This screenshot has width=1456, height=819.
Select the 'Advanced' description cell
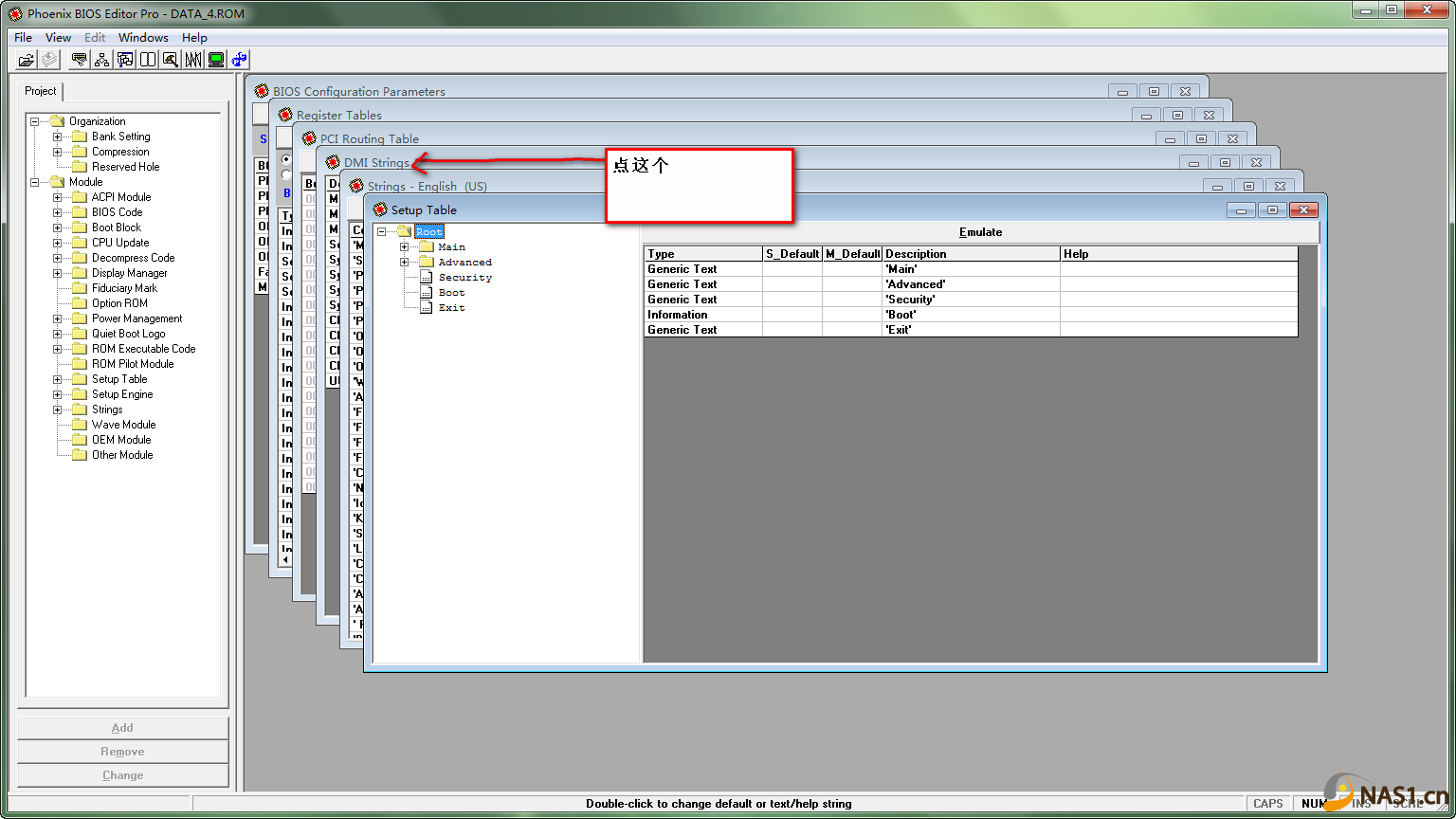coord(971,284)
